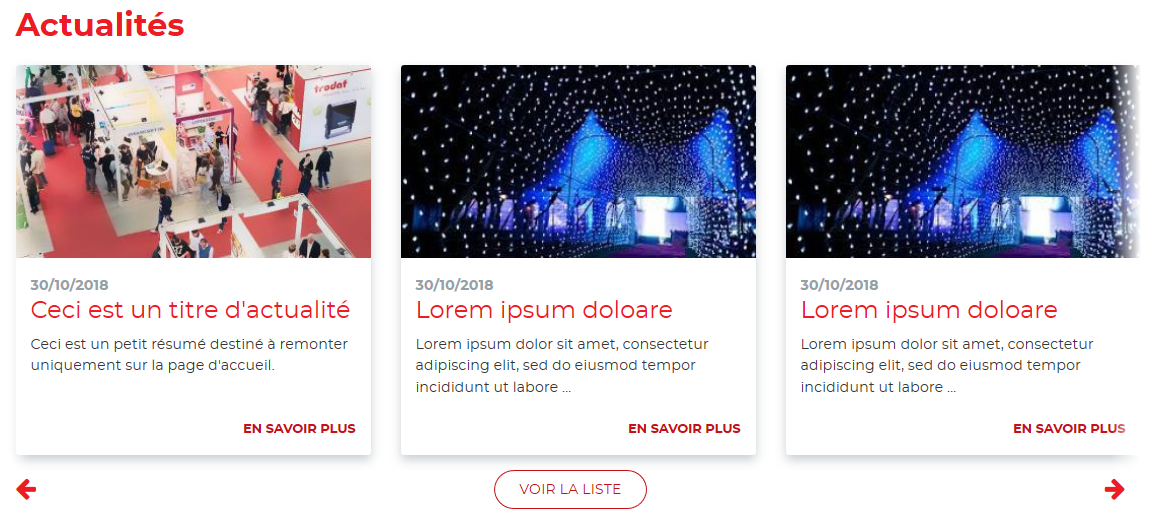The height and width of the screenshot is (510, 1156).
Task: Open the middle card's "Lorem ipsum doloare" title
Action: (x=544, y=310)
